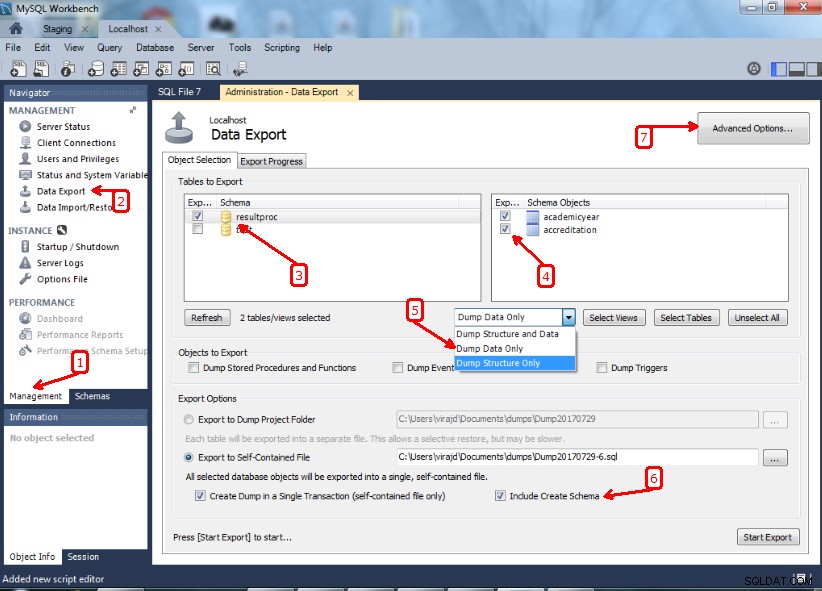Open the File menu
The image size is (822, 591).
13,48
